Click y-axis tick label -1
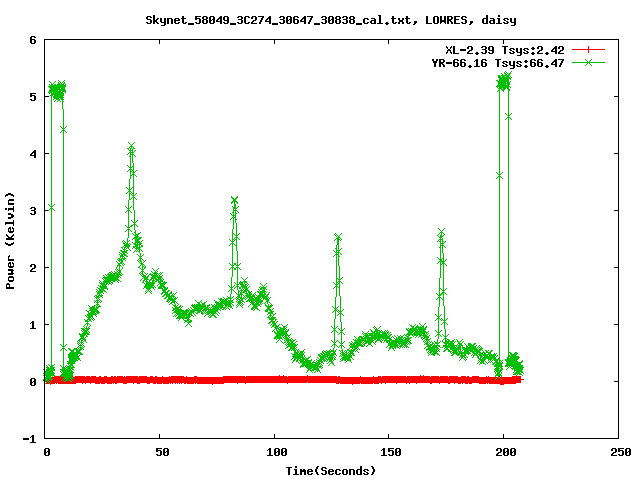 [29, 439]
